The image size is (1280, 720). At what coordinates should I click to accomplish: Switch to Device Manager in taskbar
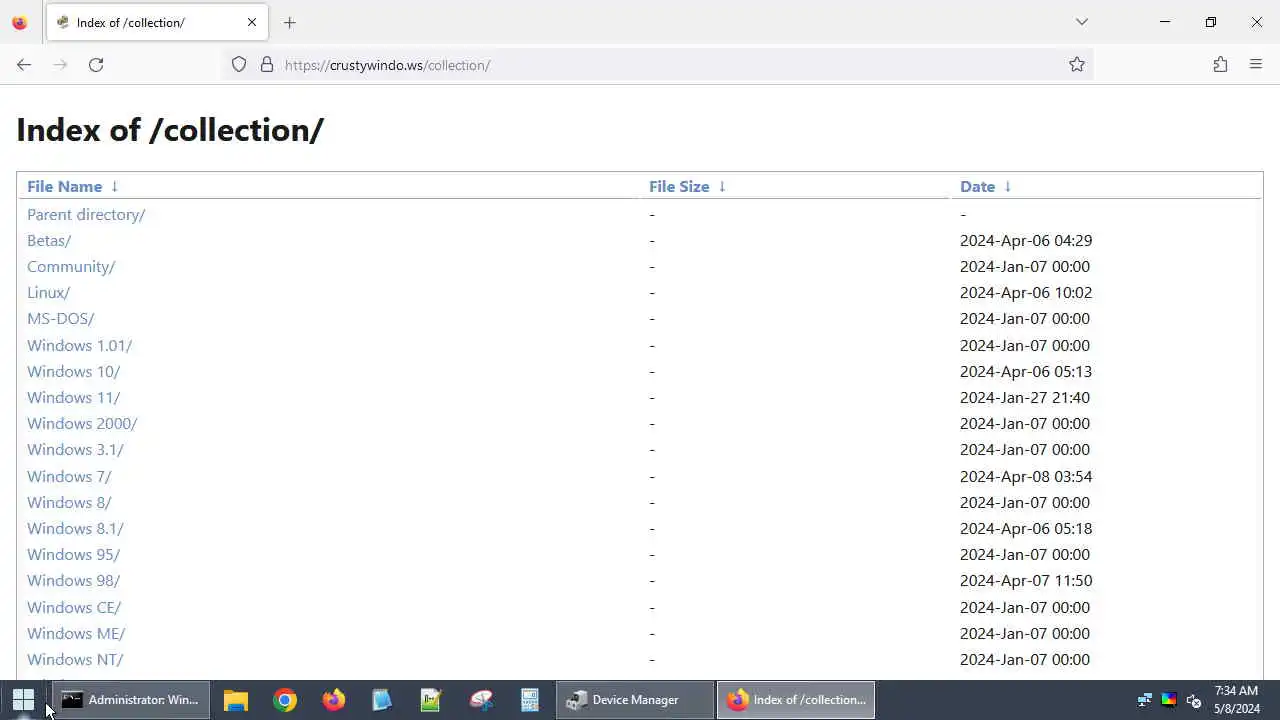635,700
